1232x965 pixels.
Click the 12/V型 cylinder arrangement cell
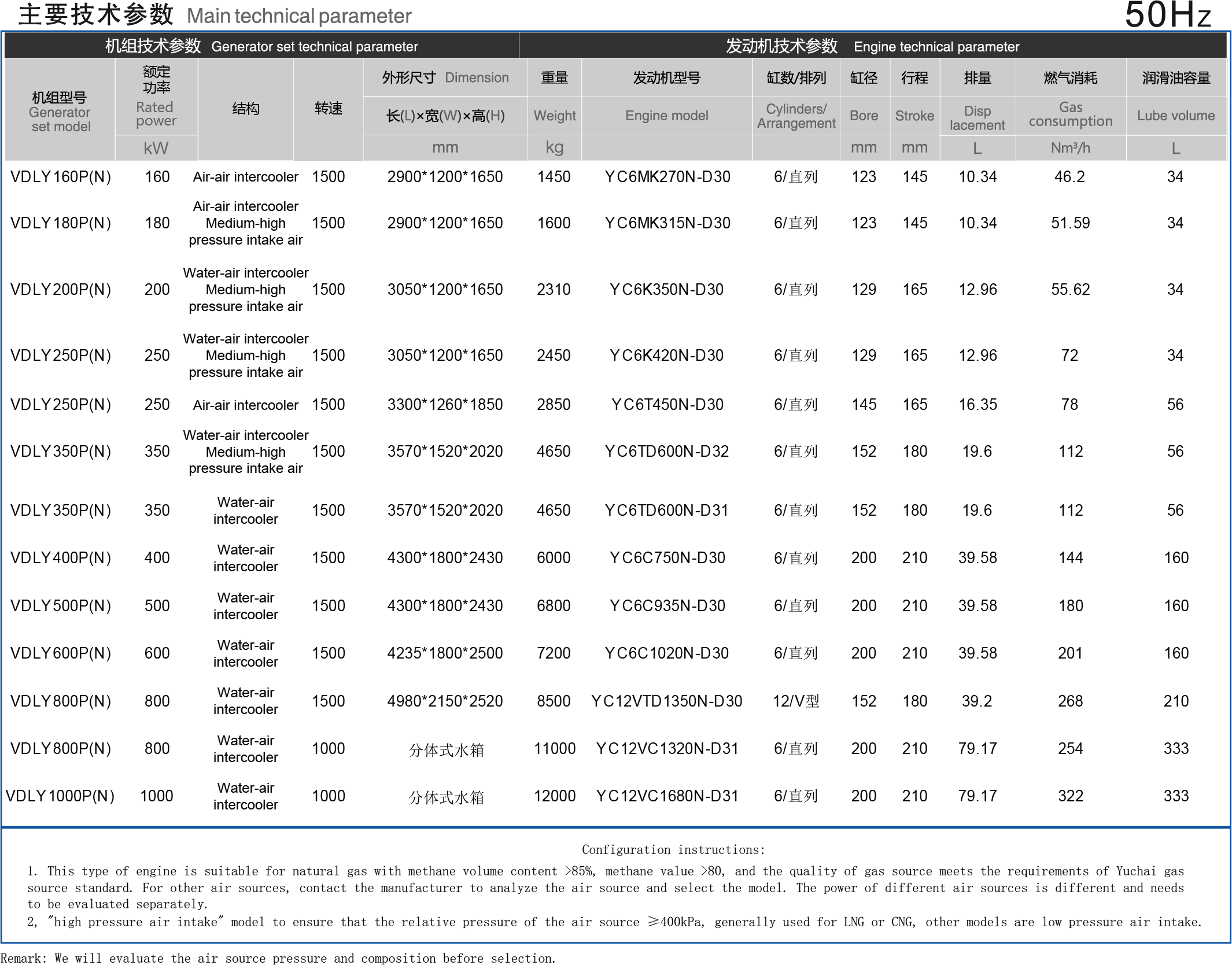[796, 701]
